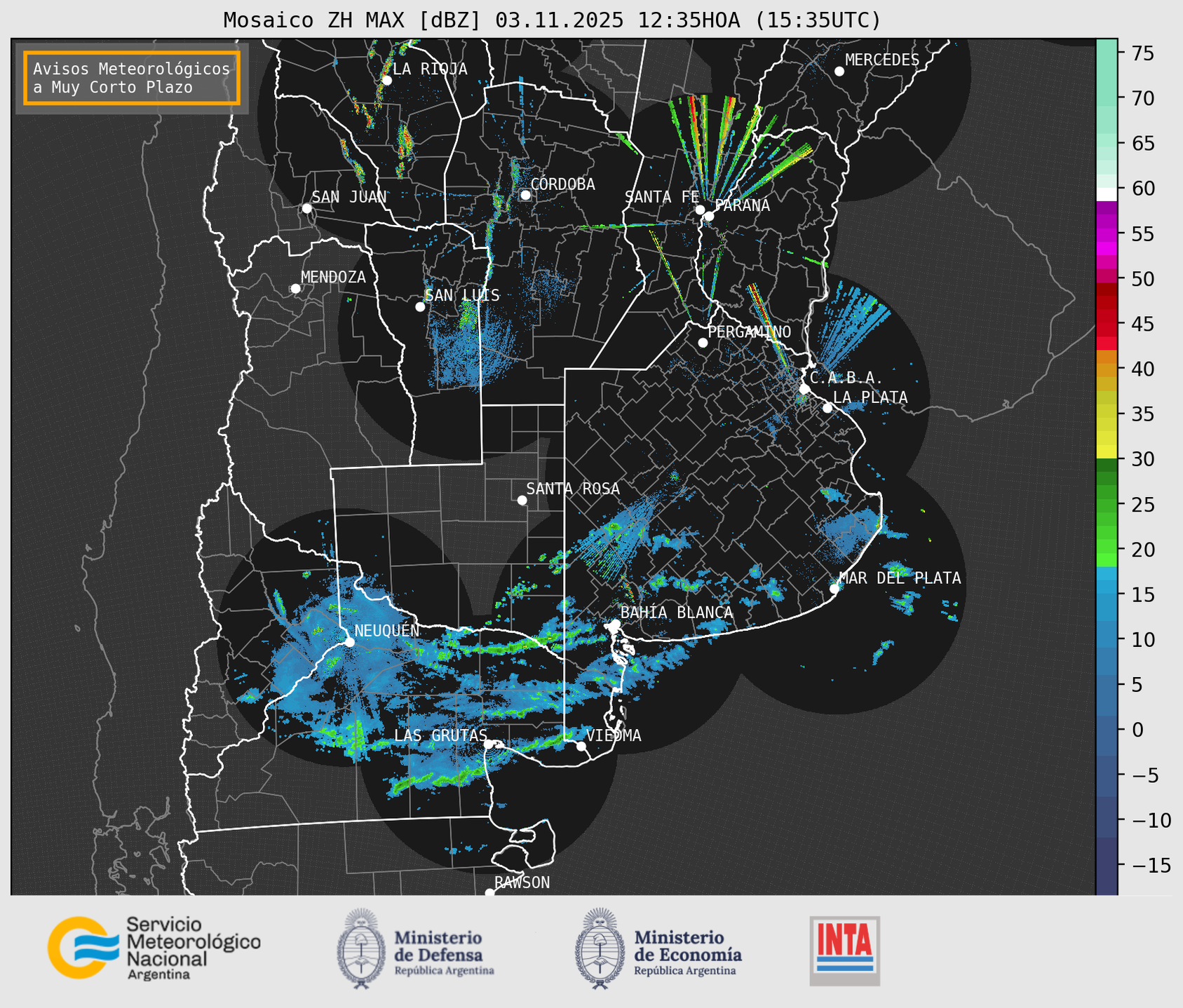Click the SAN JUAN city marker dot
Image resolution: width=1183 pixels, height=1008 pixels.
[306, 208]
